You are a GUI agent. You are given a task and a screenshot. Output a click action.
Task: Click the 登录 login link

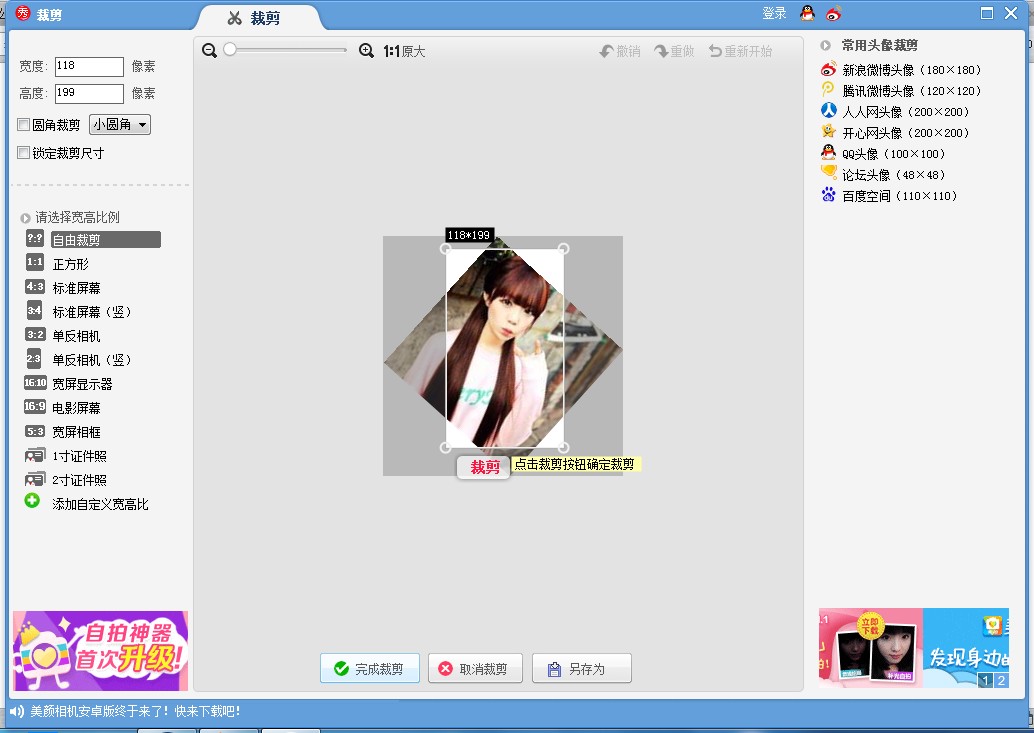[x=774, y=13]
